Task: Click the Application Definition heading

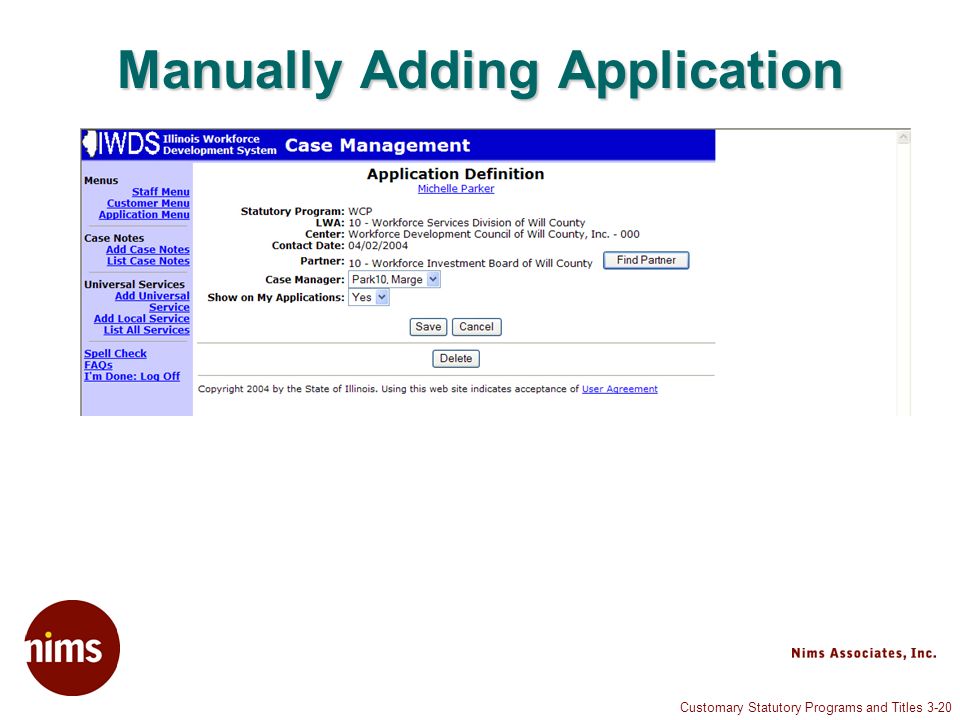Action: 456,174
